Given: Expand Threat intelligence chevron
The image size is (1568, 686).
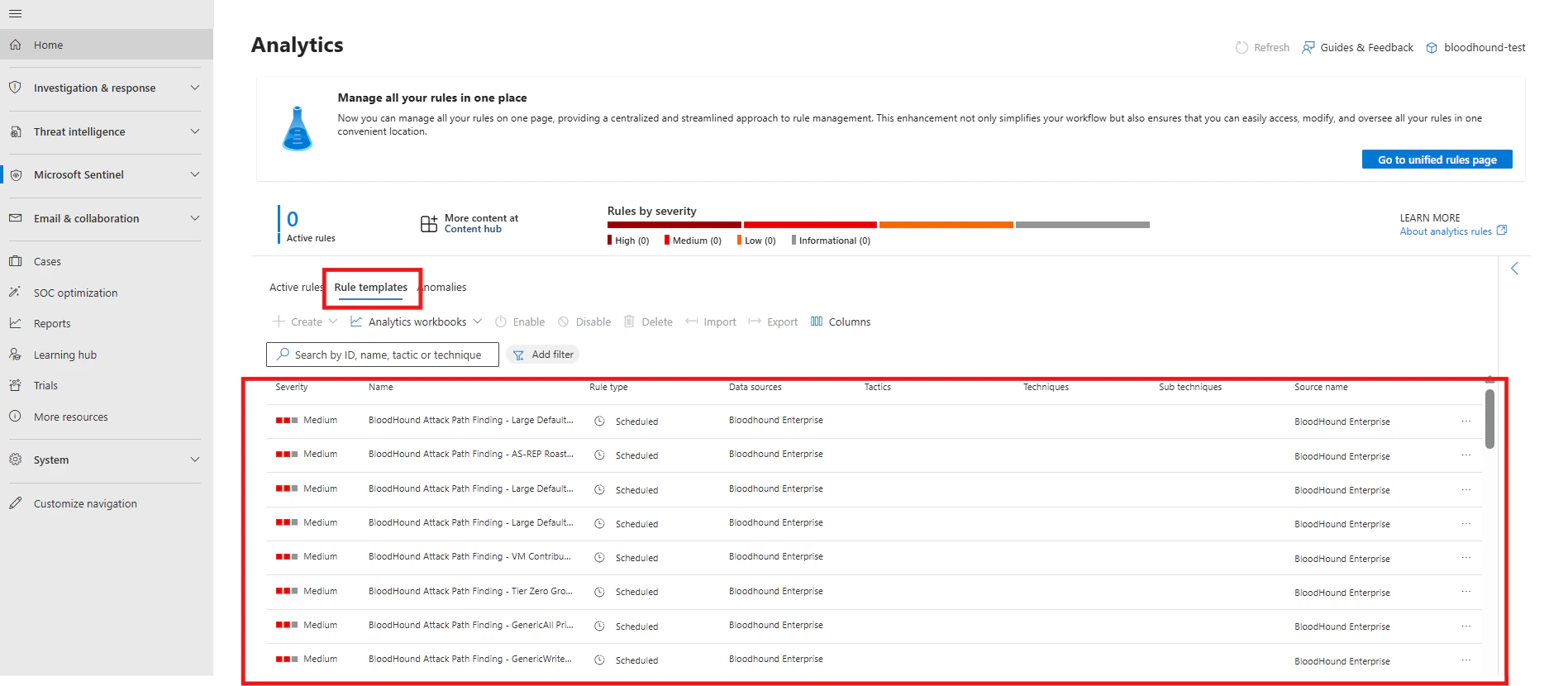Looking at the screenshot, I should (195, 131).
